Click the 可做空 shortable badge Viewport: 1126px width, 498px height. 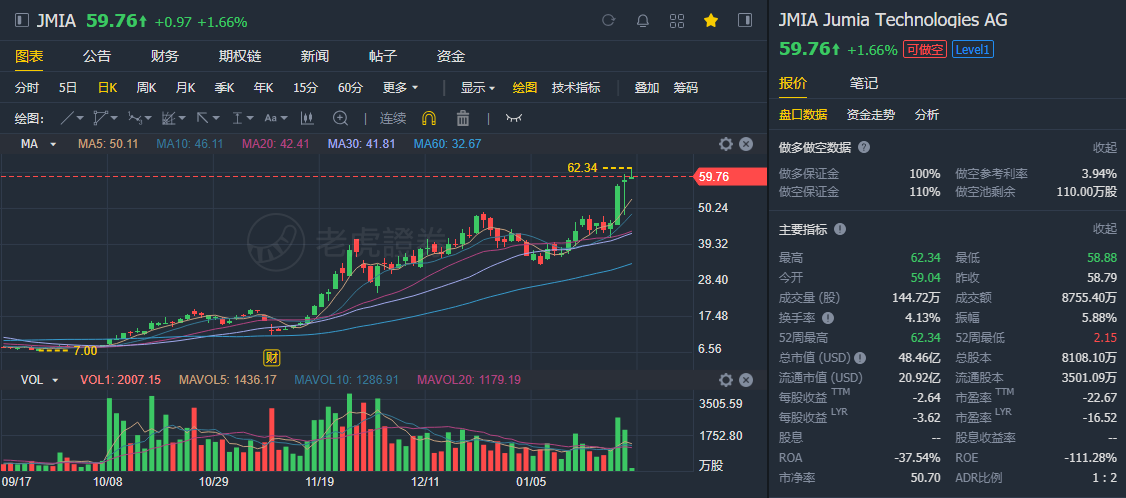(925, 50)
